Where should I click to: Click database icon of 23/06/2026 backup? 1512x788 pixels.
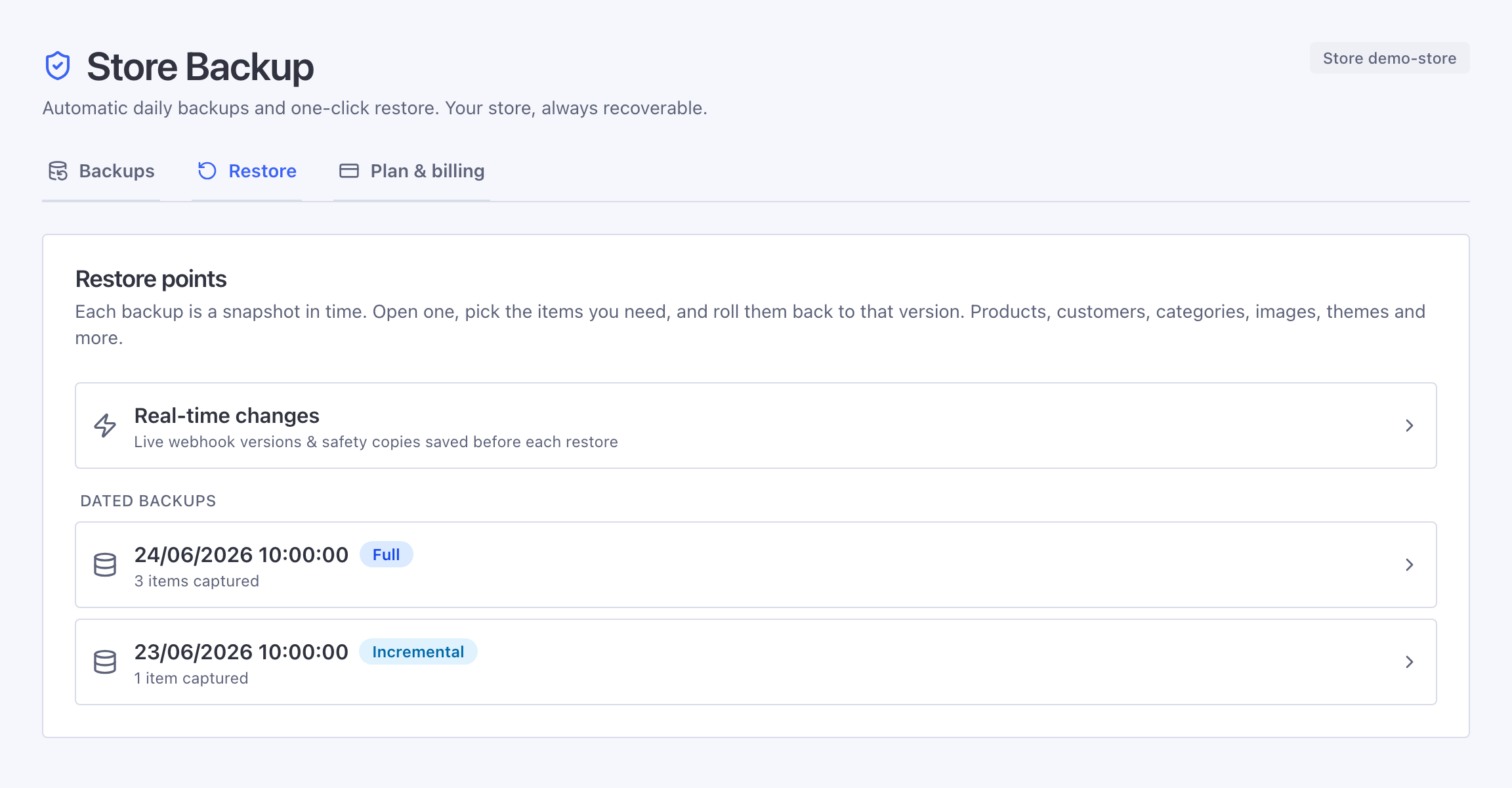[105, 662]
